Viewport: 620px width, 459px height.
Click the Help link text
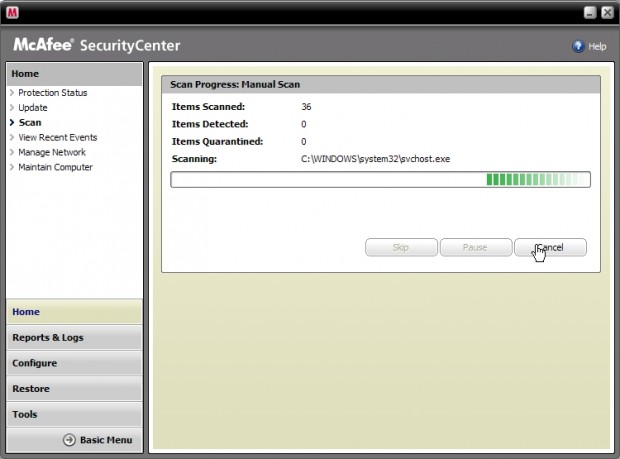[597, 47]
